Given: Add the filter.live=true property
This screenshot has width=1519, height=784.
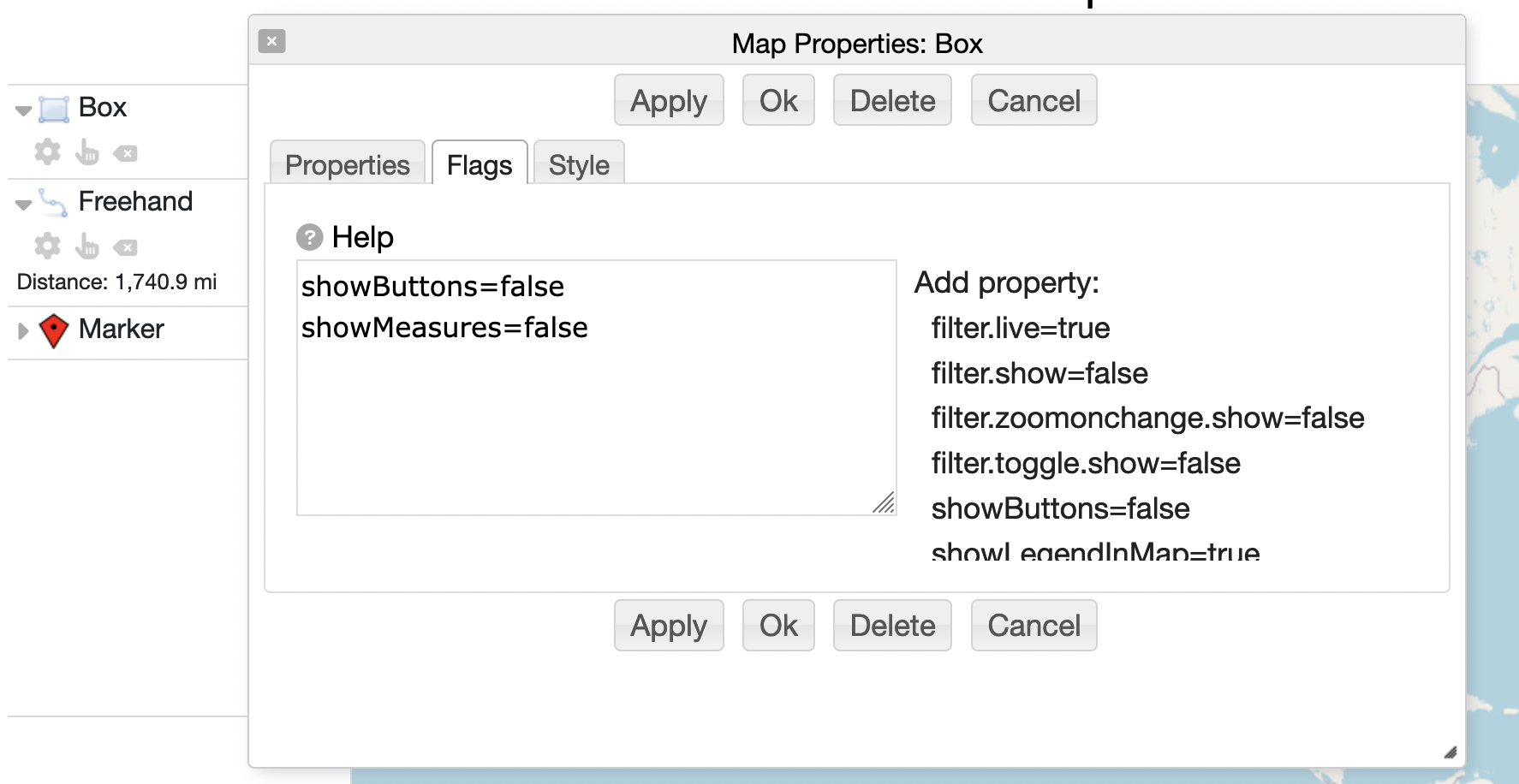Looking at the screenshot, I should click(1020, 328).
